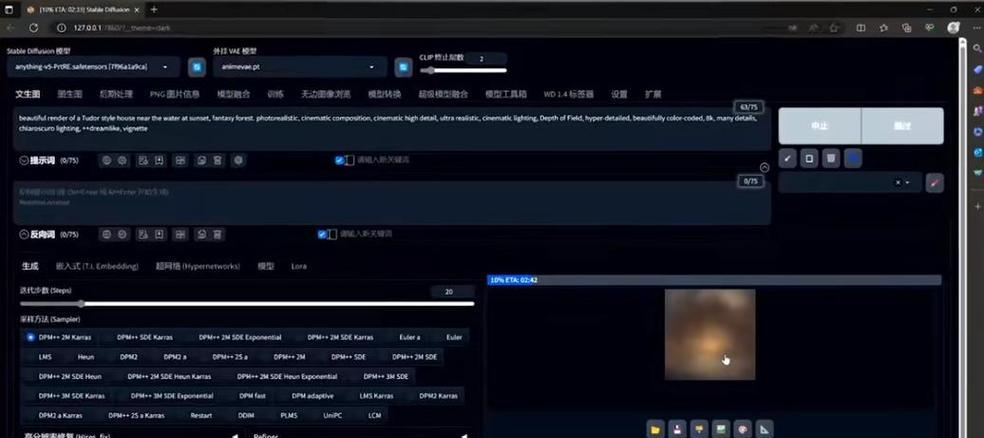Click the first round icon in prompt toolbar
Viewport: 984px width, 438px height.
(x=107, y=161)
